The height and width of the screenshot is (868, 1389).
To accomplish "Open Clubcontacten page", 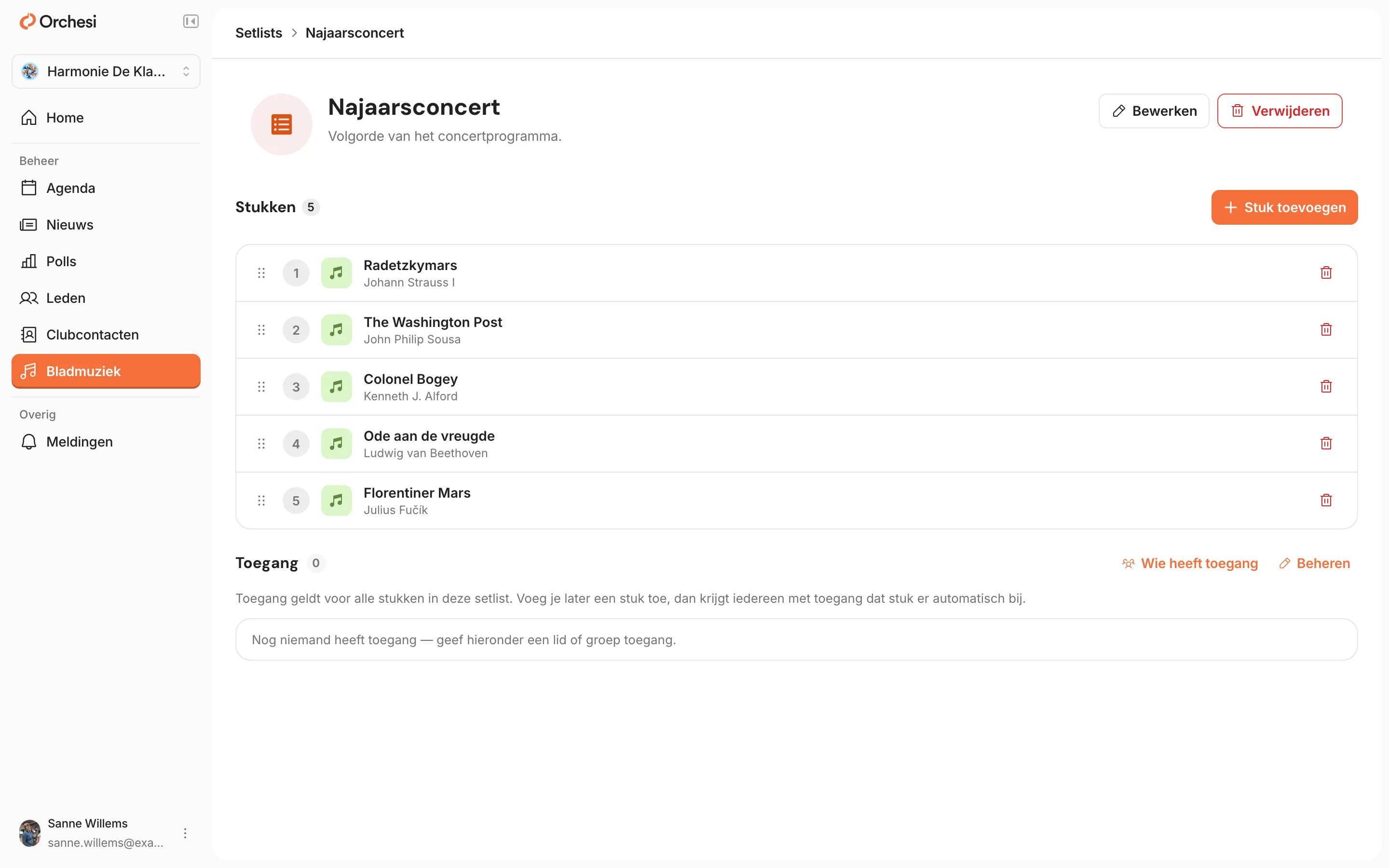I will (106, 335).
